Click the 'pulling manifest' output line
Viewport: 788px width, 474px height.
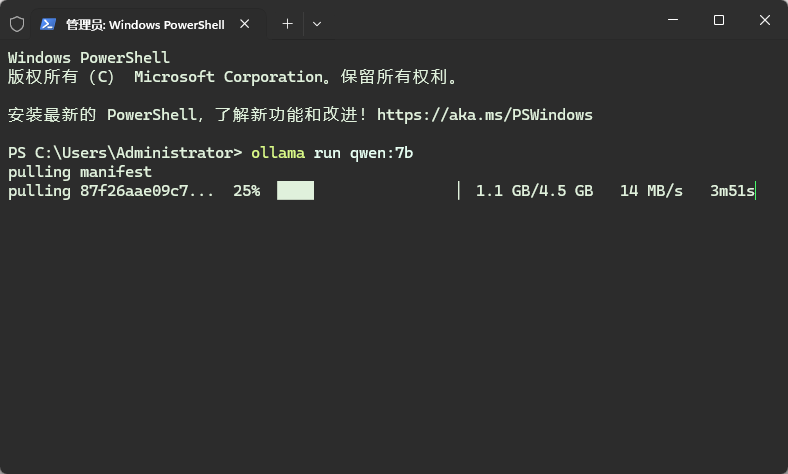tap(80, 172)
